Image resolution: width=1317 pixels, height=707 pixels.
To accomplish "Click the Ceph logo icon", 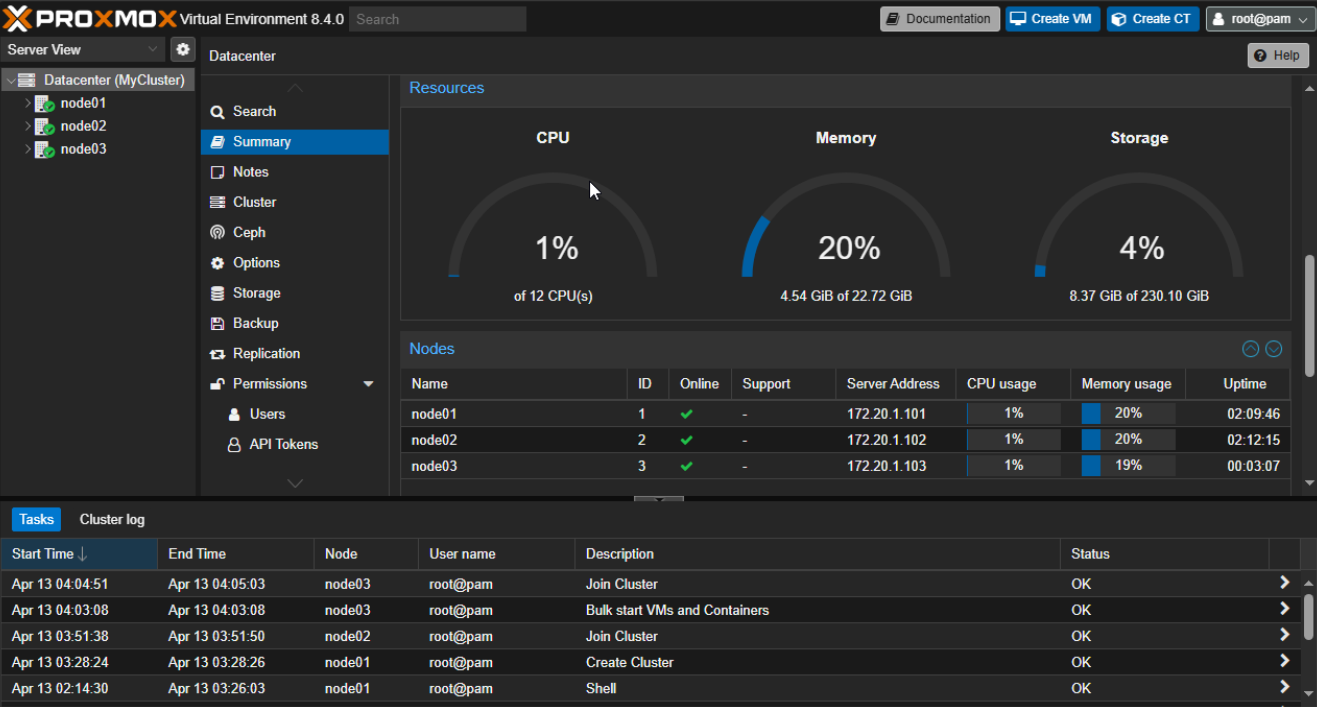I will click(x=217, y=232).
